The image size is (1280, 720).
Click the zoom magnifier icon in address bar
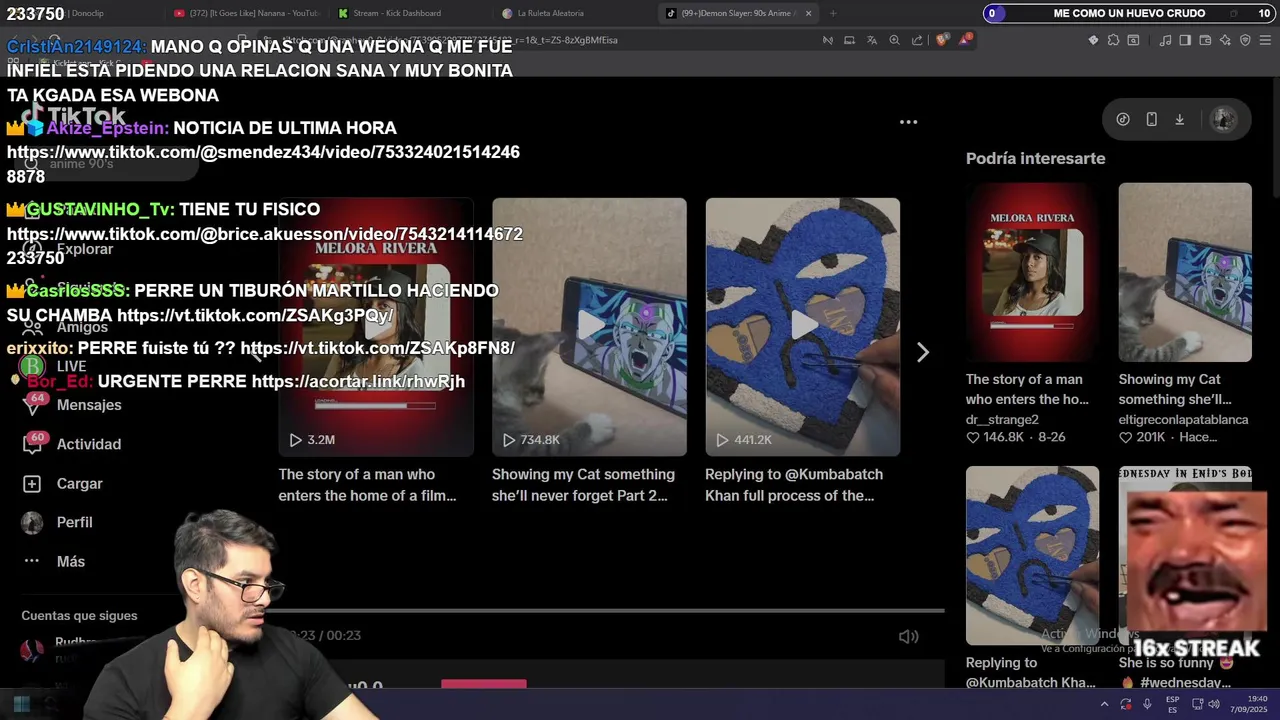point(894,40)
